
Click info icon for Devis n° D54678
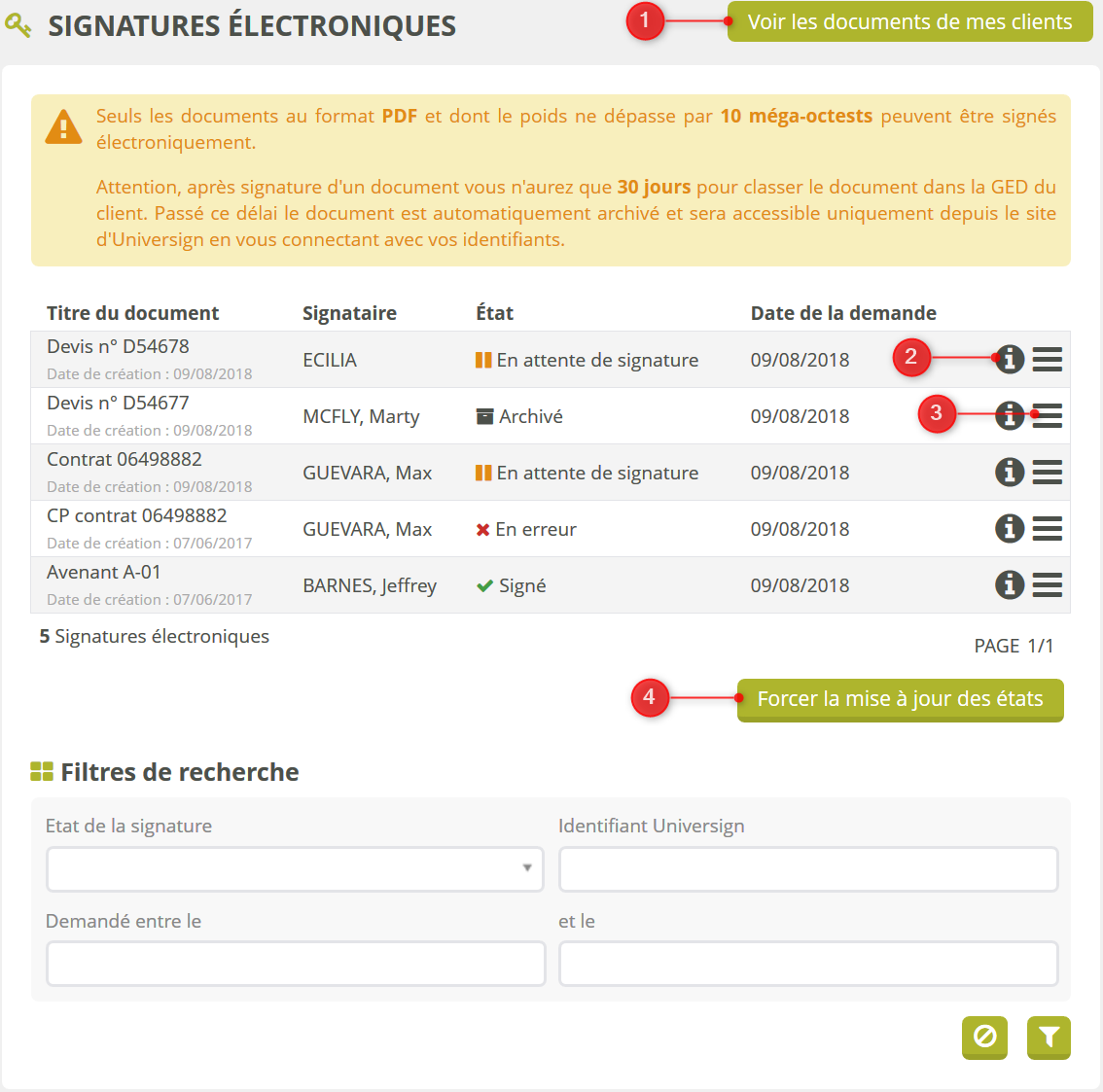(1010, 360)
